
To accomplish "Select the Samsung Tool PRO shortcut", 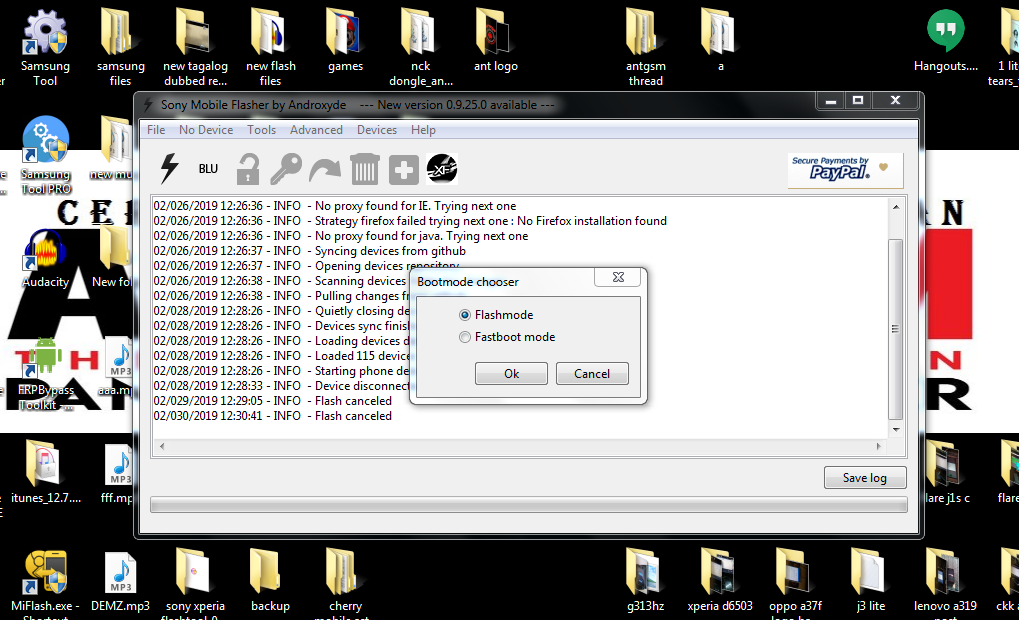I will point(45,156).
